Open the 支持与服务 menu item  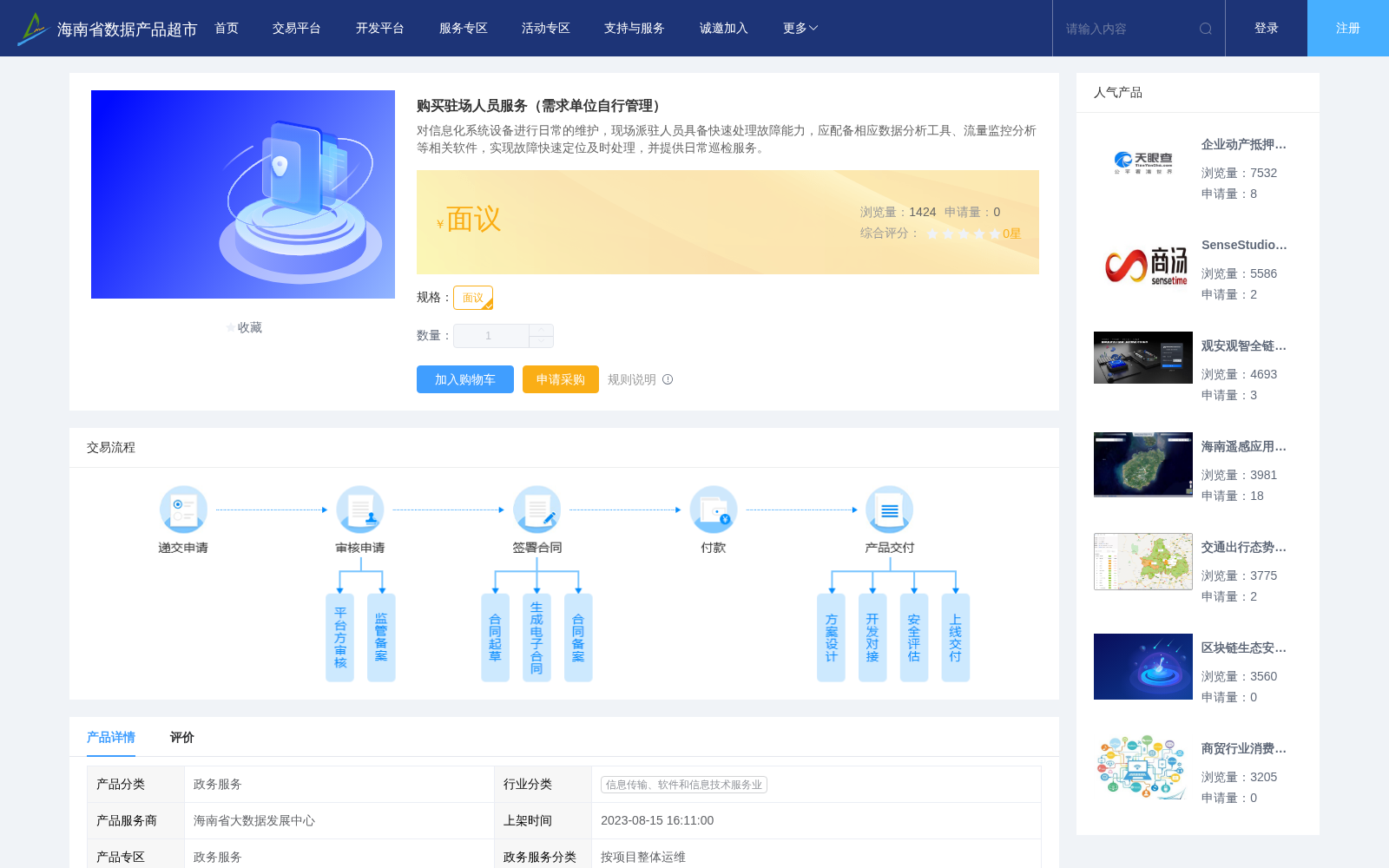[x=635, y=29]
